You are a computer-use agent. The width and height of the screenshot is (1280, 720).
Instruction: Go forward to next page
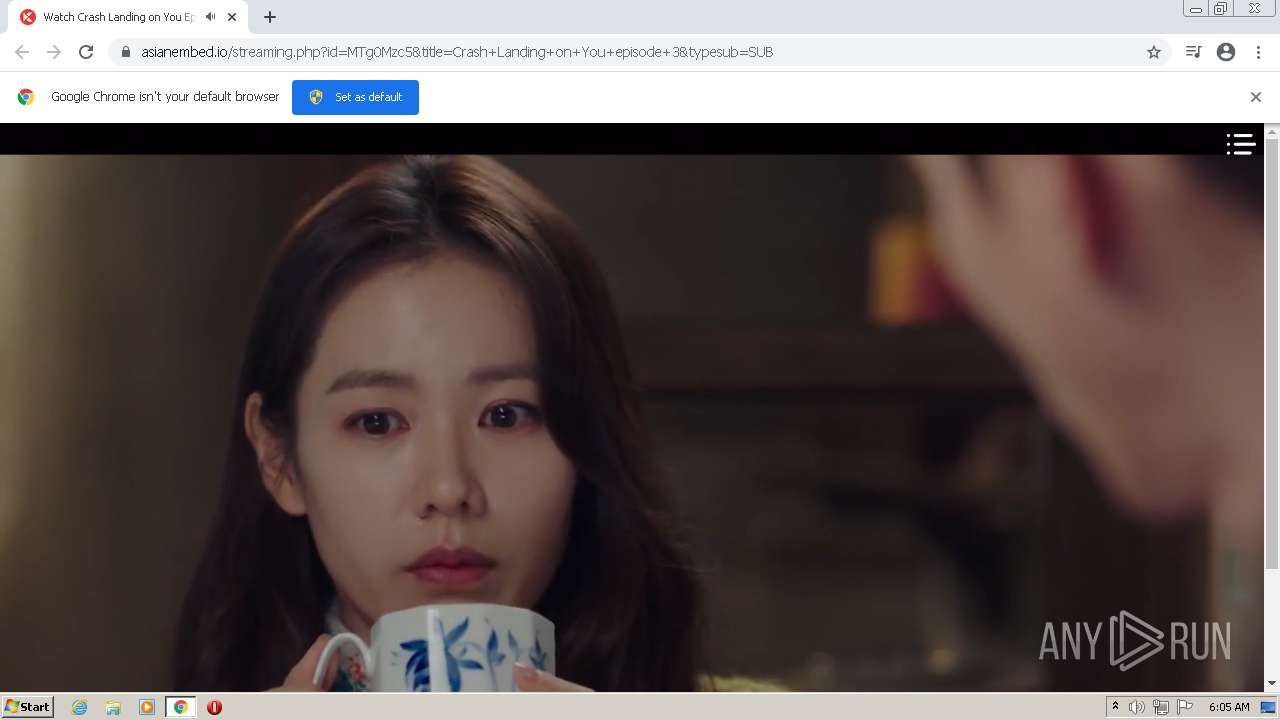(x=54, y=52)
